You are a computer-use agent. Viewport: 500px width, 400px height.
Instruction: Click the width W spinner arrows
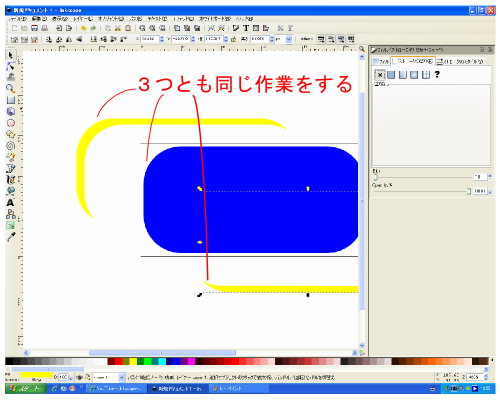tap(226, 39)
